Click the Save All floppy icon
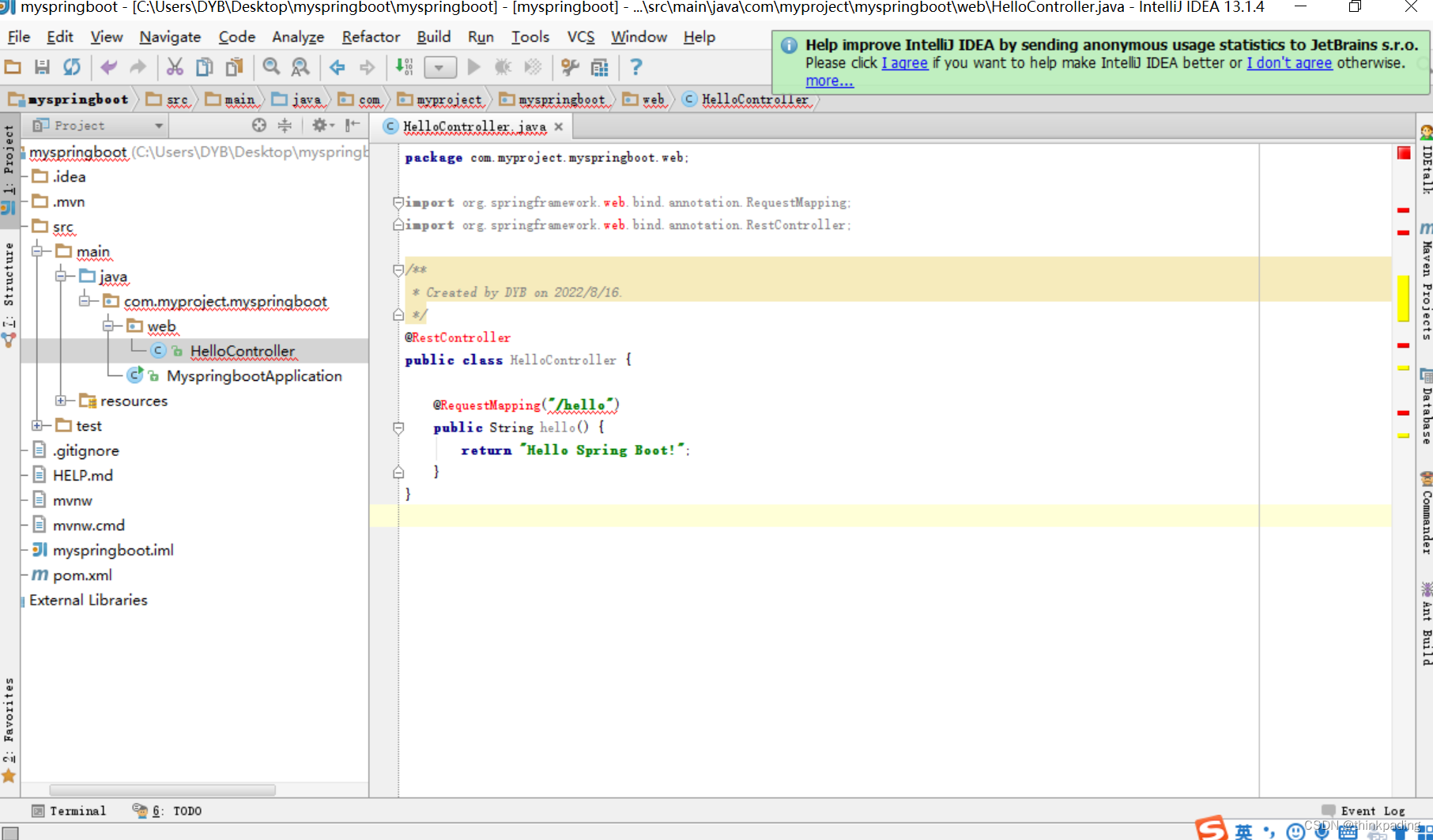The image size is (1433, 840). tap(42, 67)
